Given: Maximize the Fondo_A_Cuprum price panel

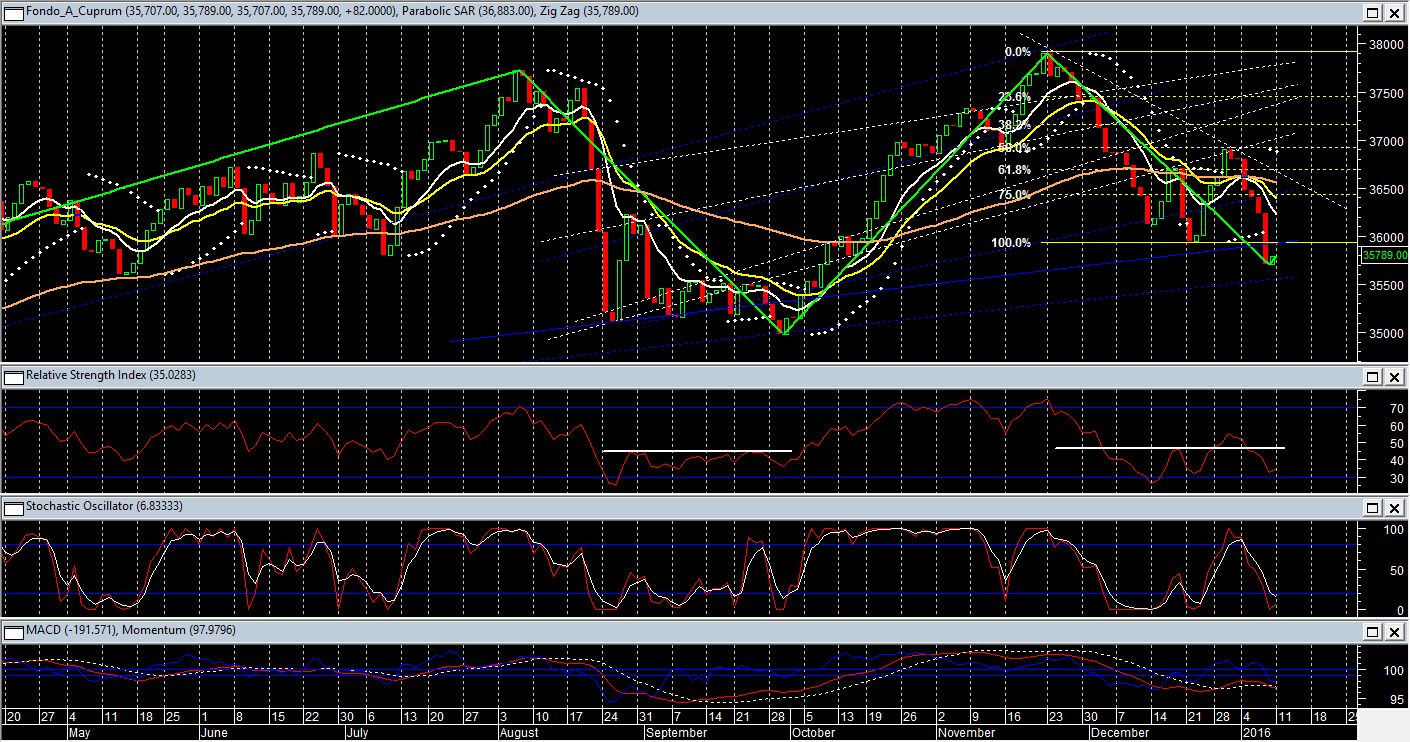Looking at the screenshot, I should click(x=1374, y=12).
